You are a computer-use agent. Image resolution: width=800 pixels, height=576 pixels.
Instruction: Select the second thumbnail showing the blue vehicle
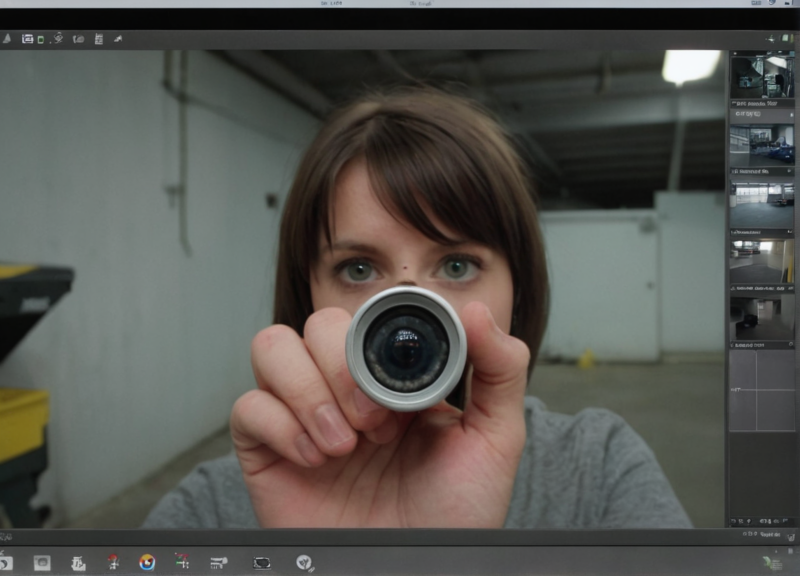point(761,146)
